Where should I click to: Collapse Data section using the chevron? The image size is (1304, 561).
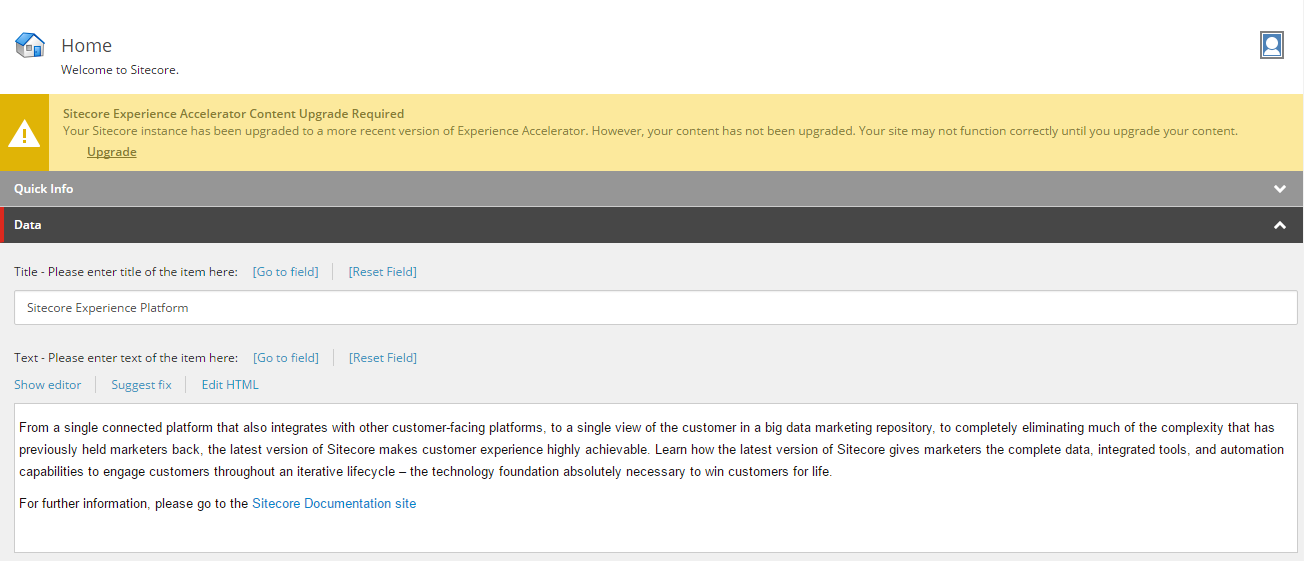pos(1280,225)
